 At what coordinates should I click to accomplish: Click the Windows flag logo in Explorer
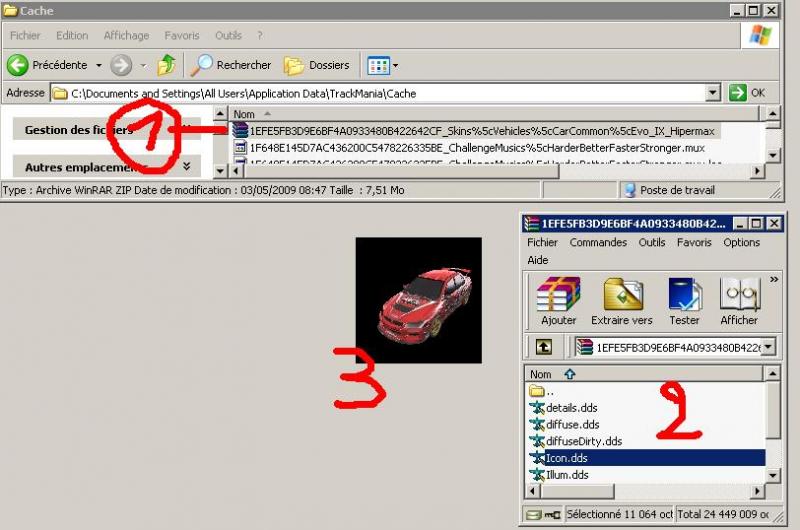760,35
